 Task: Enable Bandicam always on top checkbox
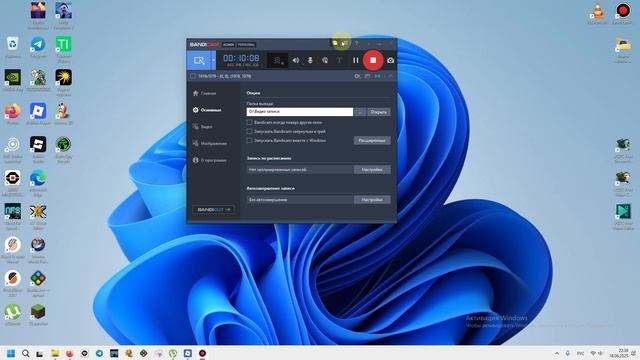[x=249, y=122]
